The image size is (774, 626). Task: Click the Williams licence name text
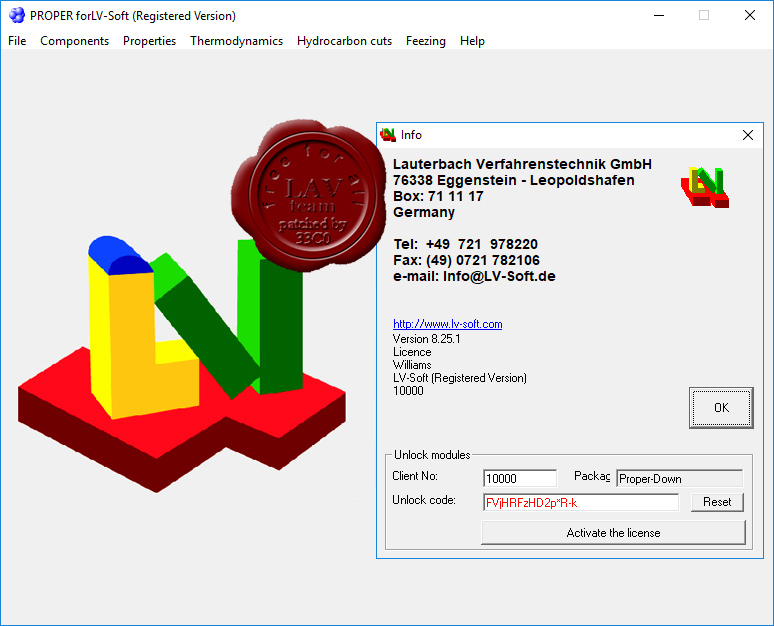pyautogui.click(x=412, y=365)
